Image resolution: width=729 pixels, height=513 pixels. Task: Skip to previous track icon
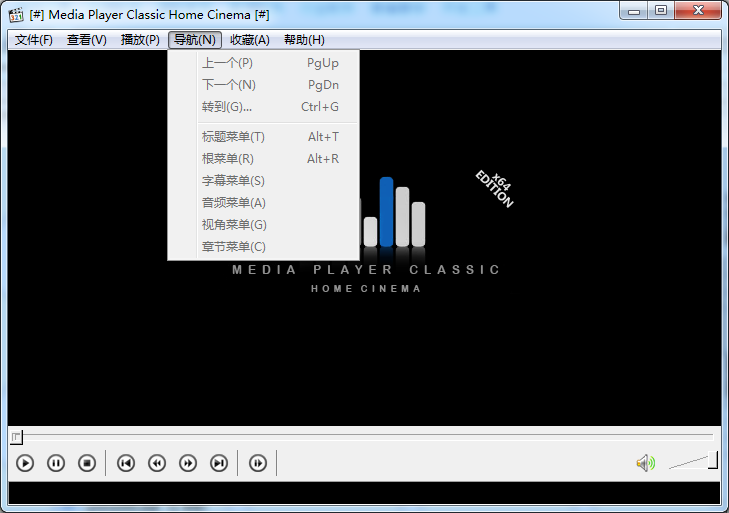pos(126,463)
